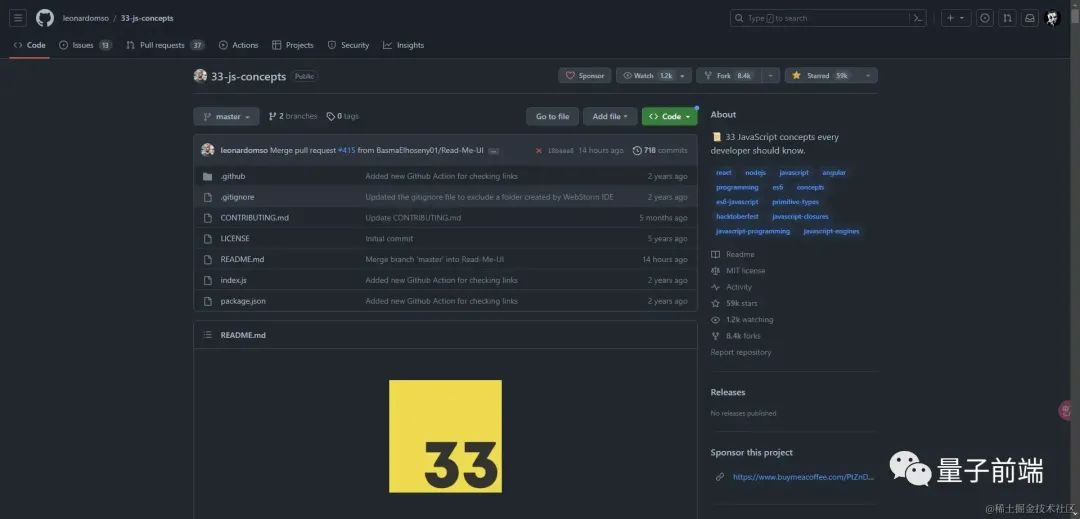The image size is (1080, 519).
Task: Click the failed status X on latest commit
Action: click(x=539, y=151)
